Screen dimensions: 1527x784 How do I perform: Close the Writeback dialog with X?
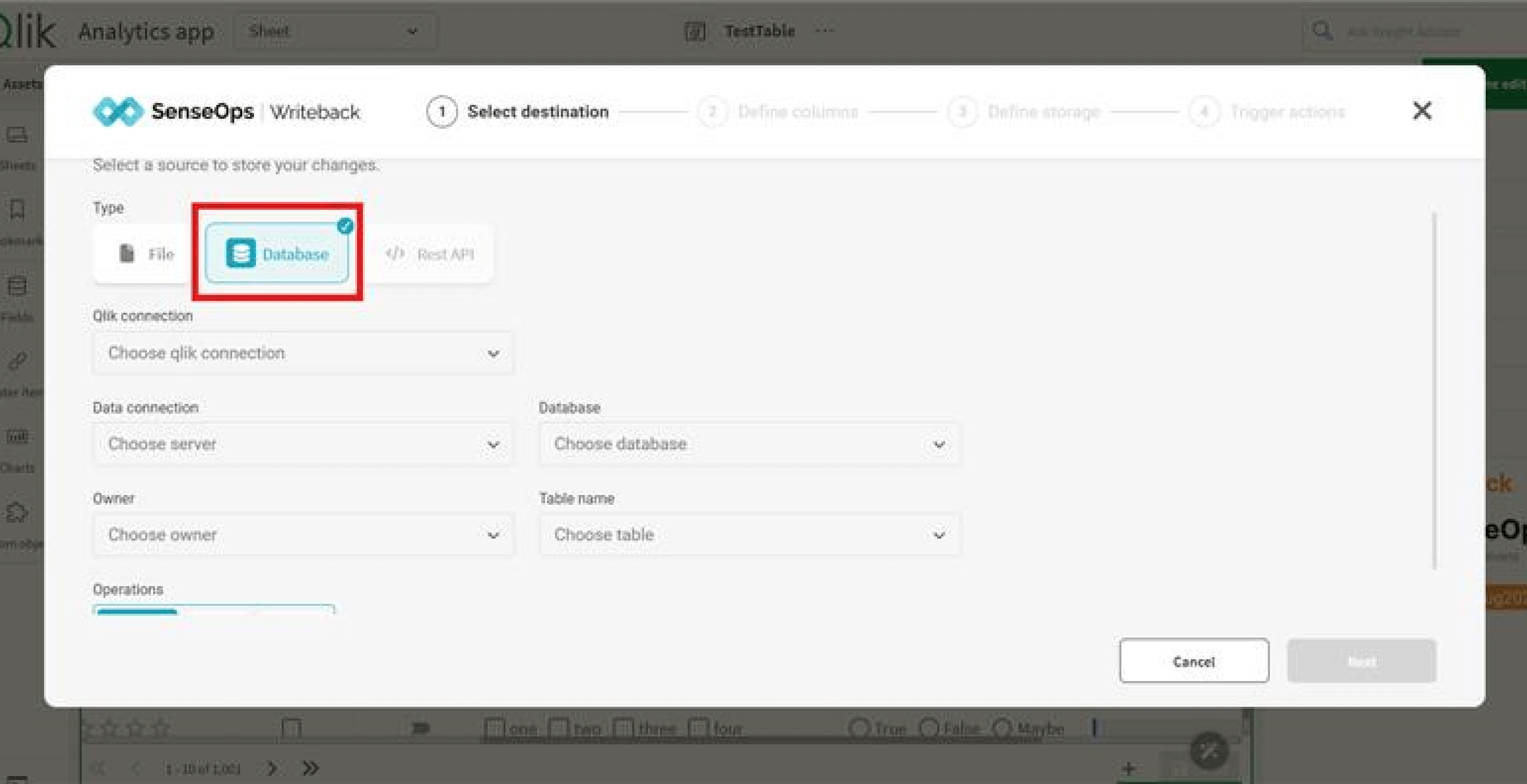(1422, 111)
